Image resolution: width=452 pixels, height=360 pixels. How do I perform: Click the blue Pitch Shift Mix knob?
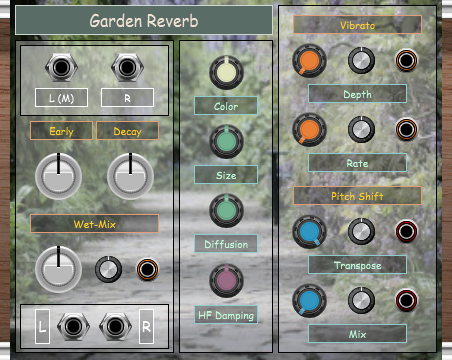pos(309,301)
